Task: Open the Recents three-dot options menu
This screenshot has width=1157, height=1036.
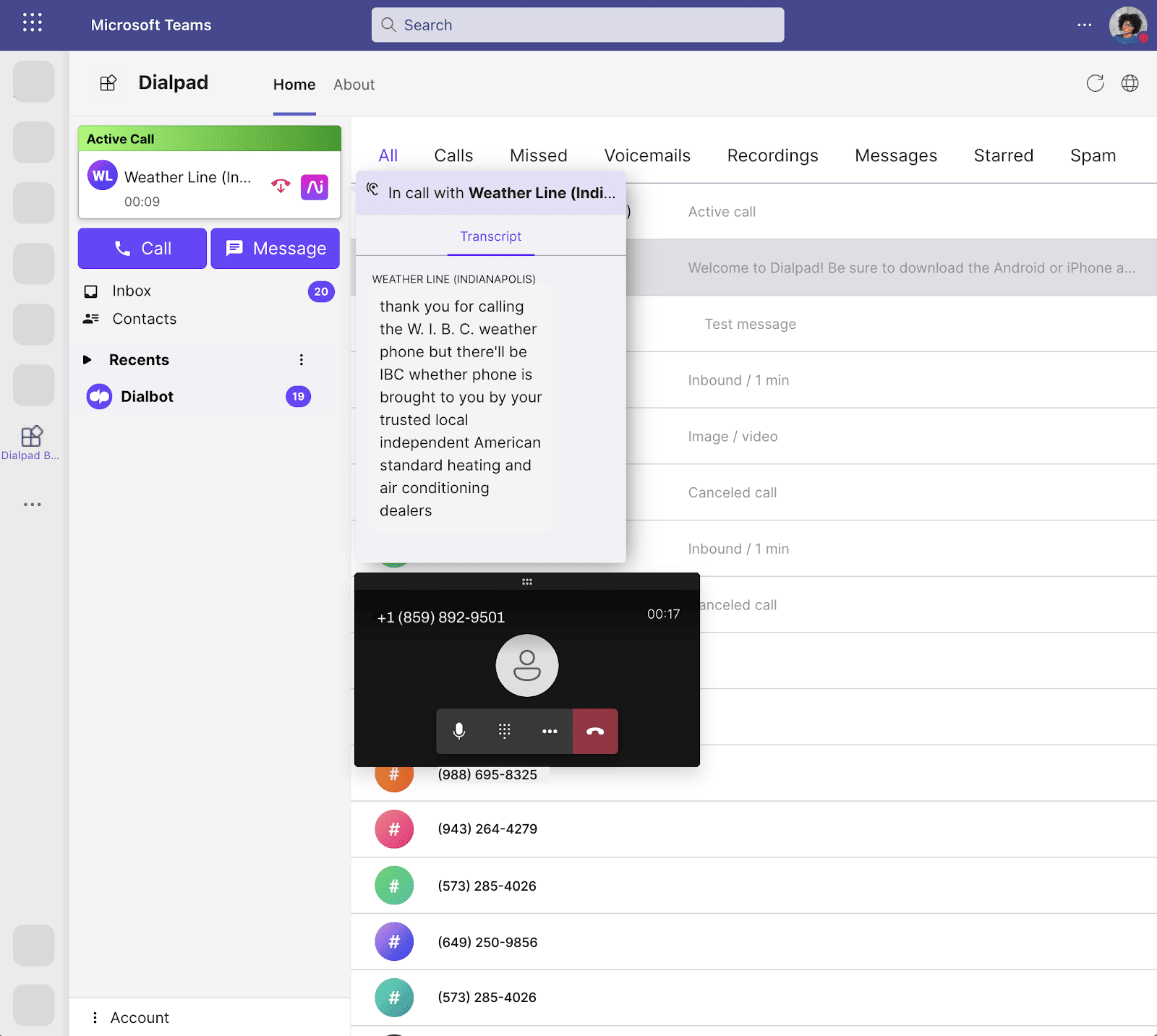Action: click(302, 359)
